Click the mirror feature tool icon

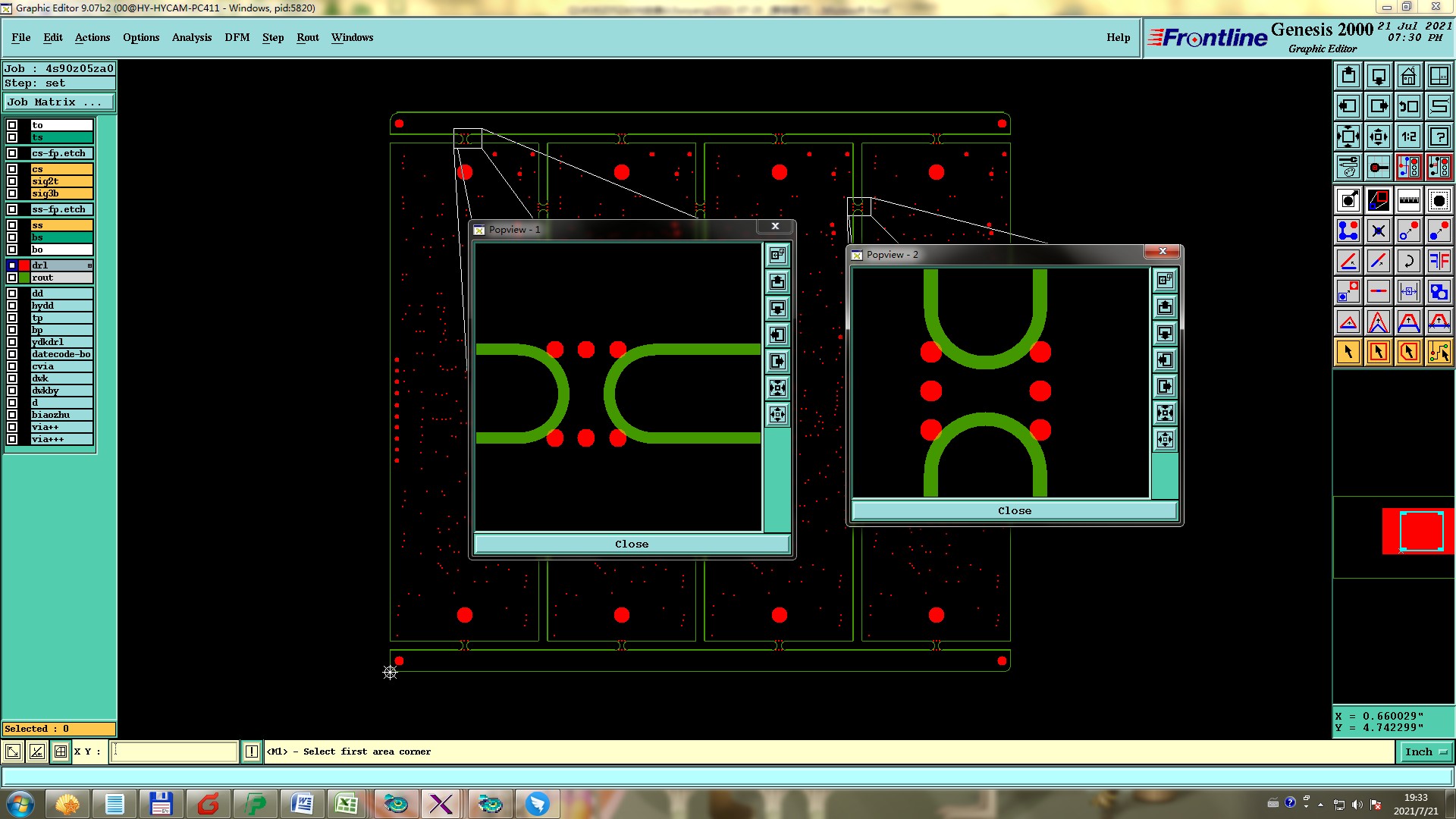[1439, 261]
